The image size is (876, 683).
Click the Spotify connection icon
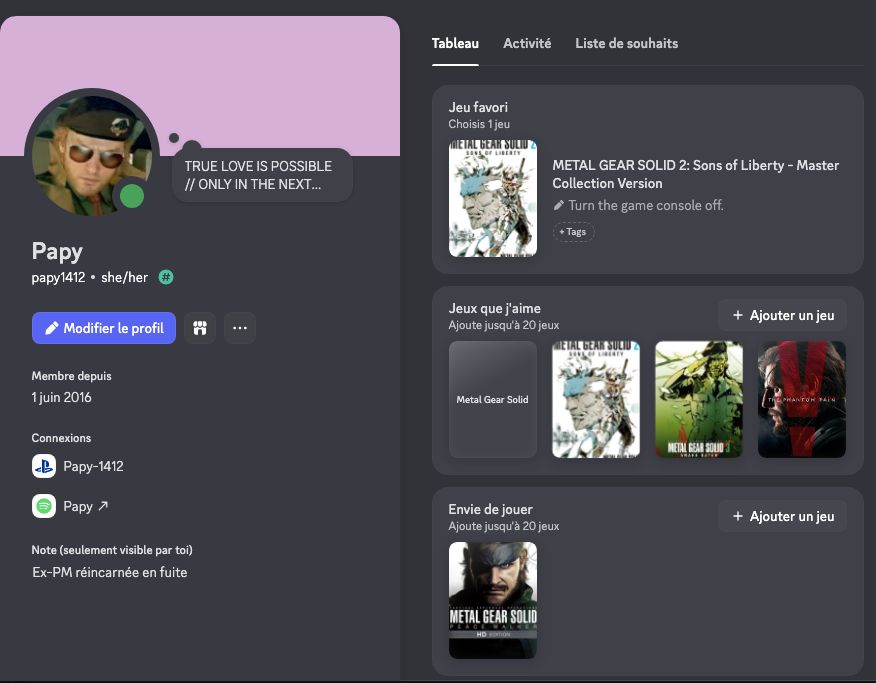[x=44, y=507]
